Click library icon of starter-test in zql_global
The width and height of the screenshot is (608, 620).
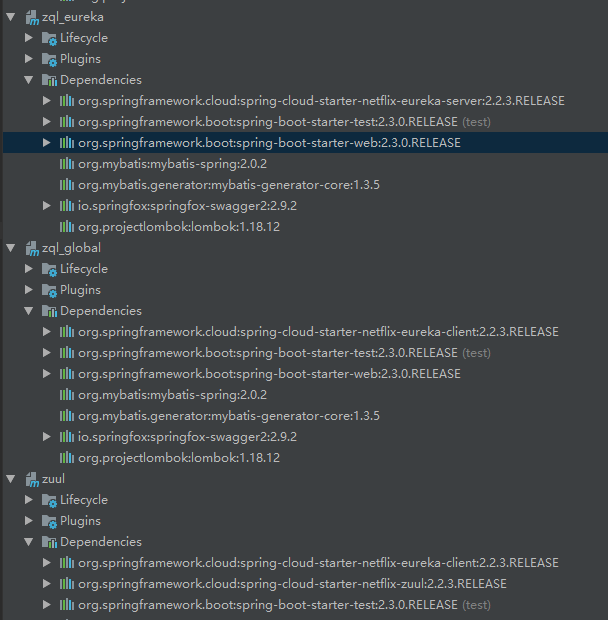(67, 353)
